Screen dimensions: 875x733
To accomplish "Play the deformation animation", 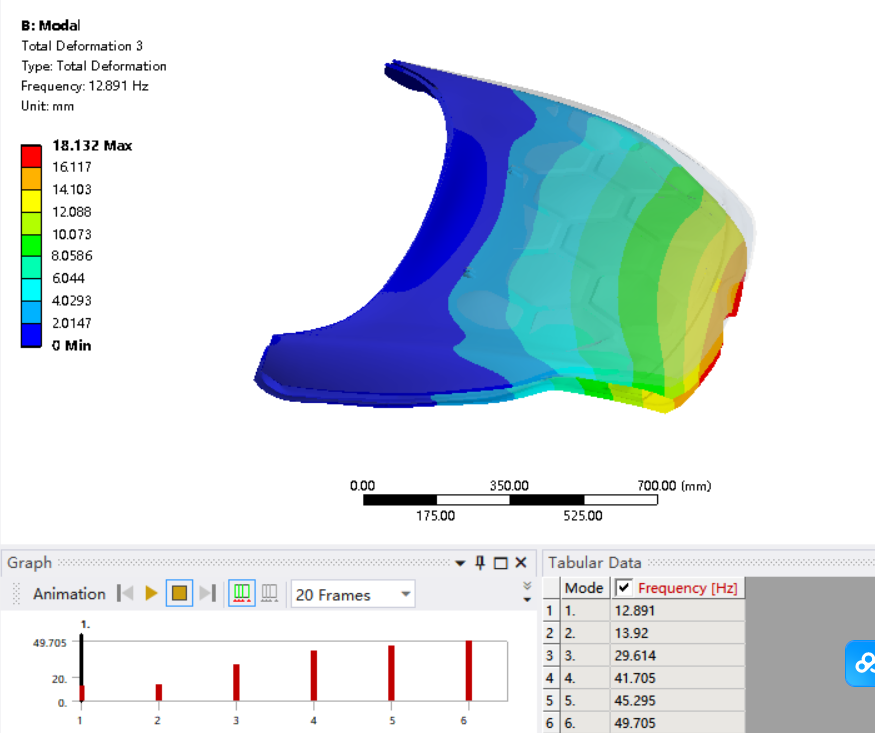I will click(151, 593).
